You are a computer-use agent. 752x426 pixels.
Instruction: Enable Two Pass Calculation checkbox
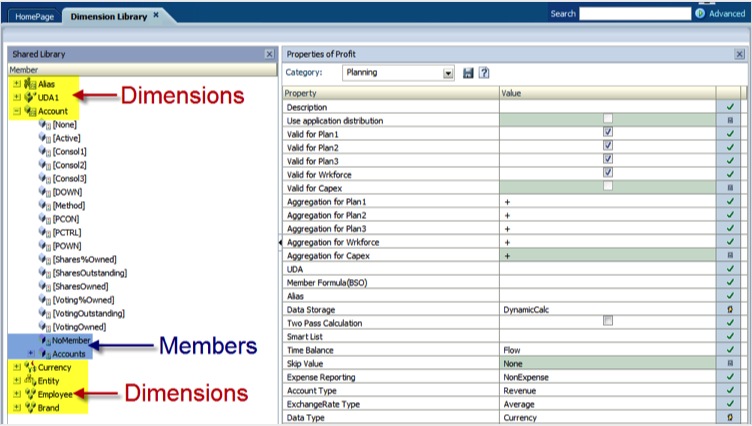[x=608, y=320]
